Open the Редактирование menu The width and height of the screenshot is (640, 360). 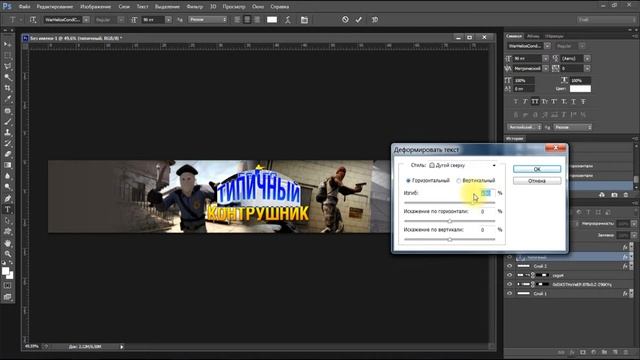click(55, 7)
